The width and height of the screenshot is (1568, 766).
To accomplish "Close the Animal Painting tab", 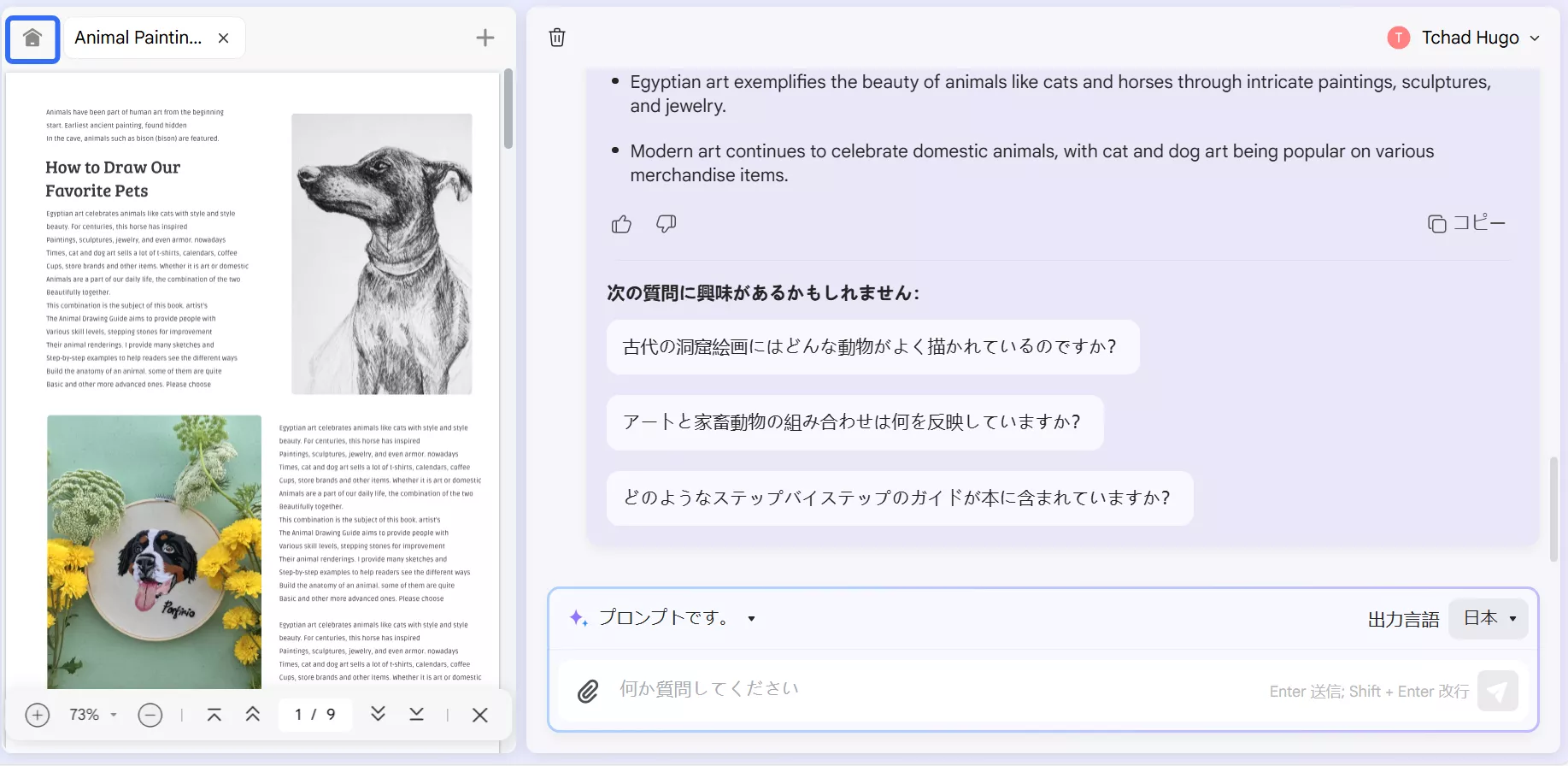I will pos(223,38).
